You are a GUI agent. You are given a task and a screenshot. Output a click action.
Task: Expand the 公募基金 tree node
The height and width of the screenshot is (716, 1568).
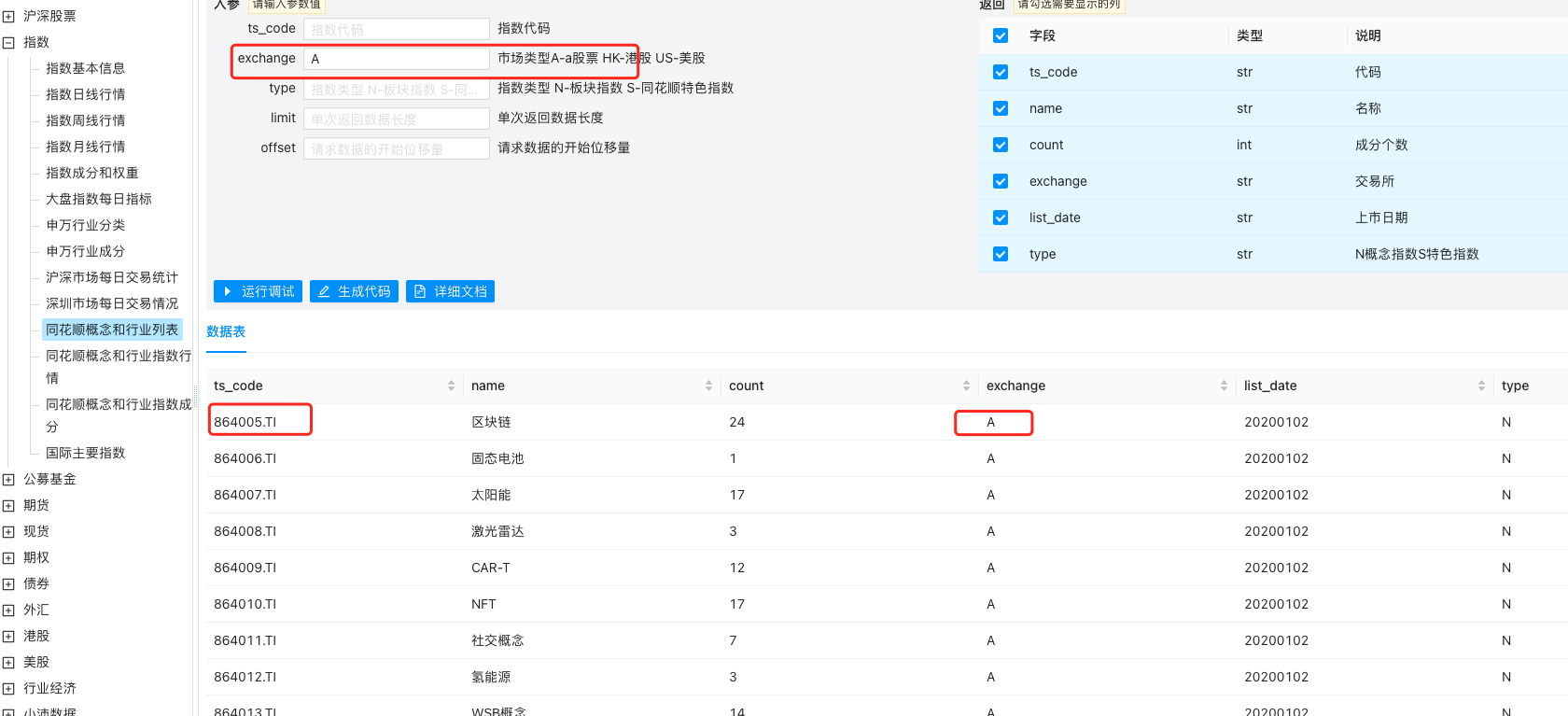point(8,479)
